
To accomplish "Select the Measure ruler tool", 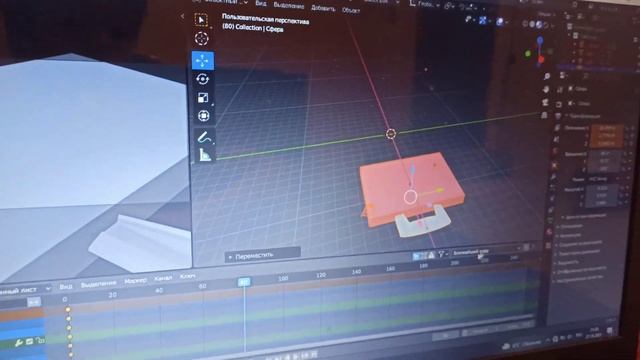I will pos(204,155).
